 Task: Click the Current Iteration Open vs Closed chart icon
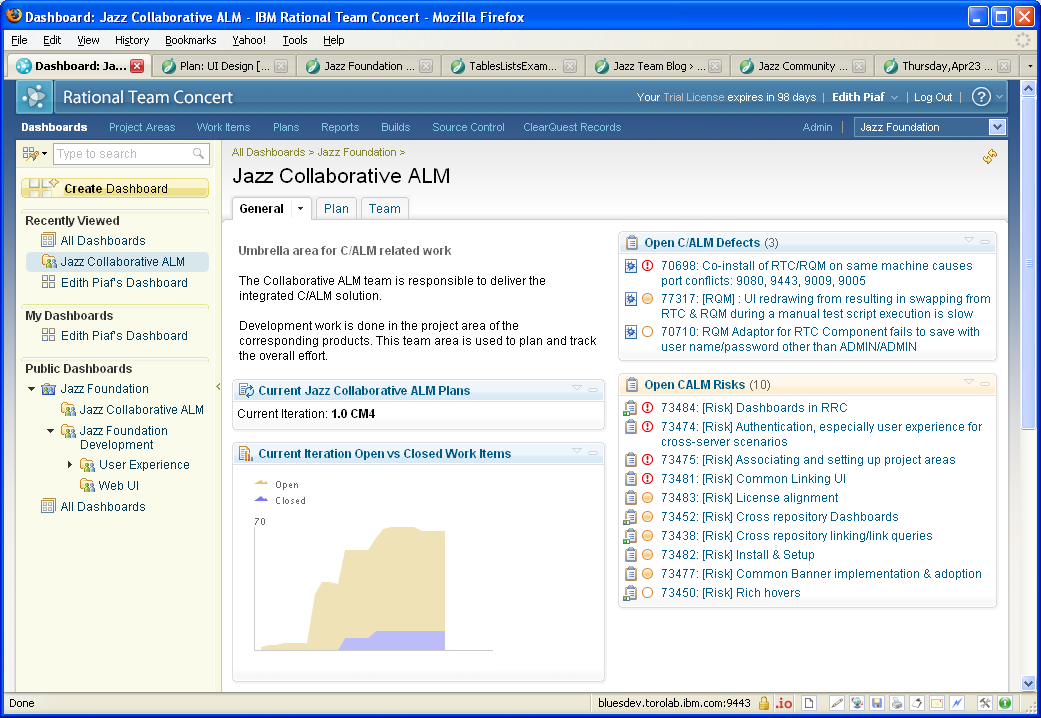[x=246, y=454]
